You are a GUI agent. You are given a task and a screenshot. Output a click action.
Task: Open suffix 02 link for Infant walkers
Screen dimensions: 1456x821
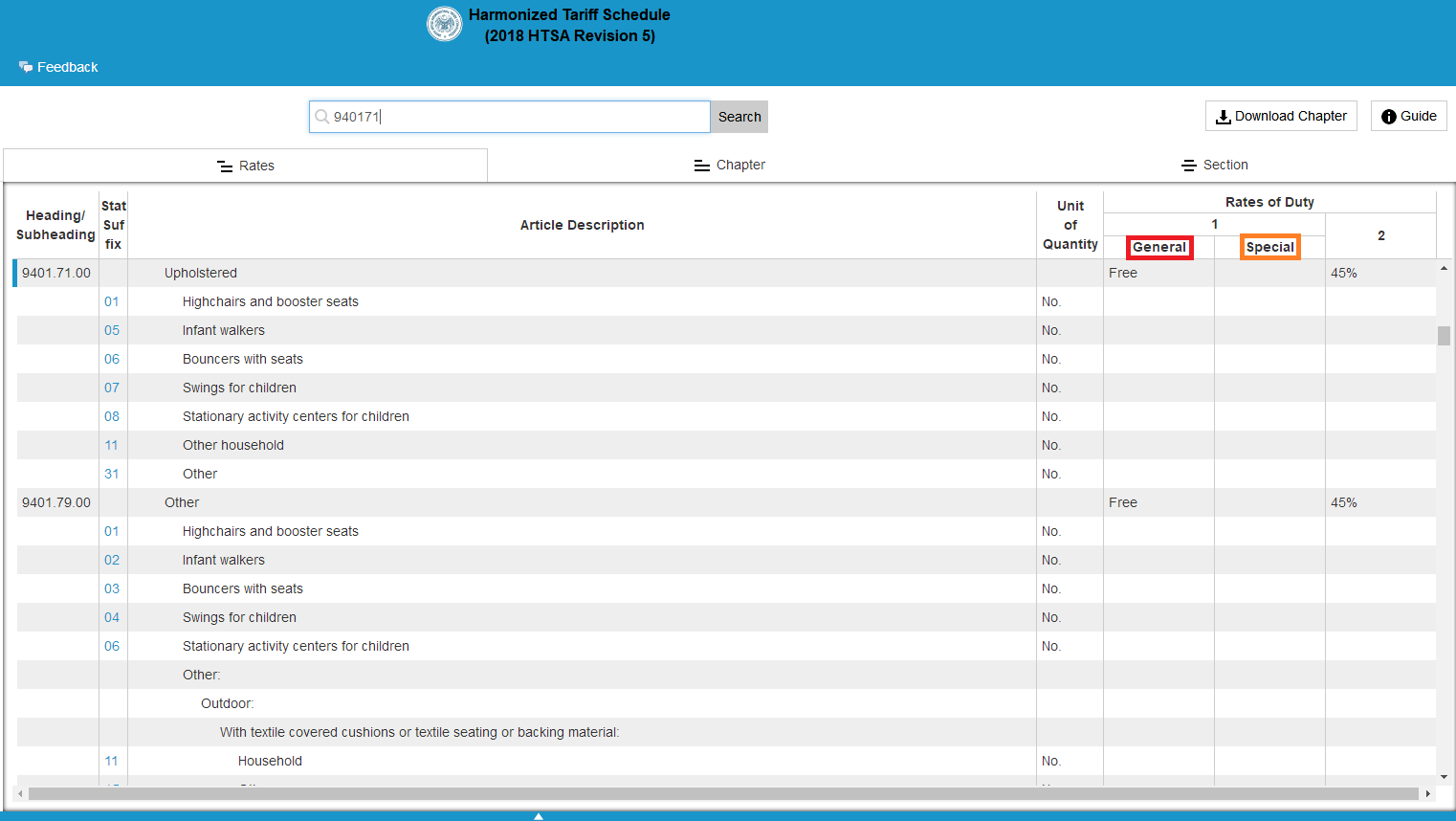[112, 560]
